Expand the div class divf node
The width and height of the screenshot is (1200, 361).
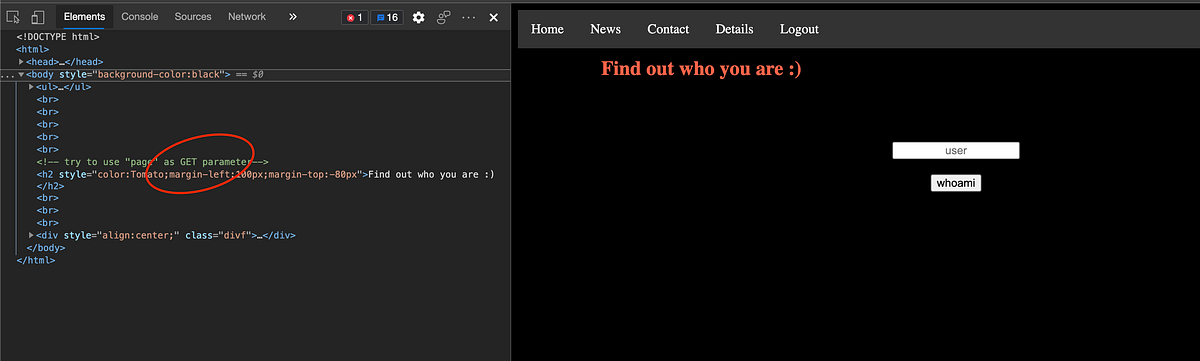[32, 236]
